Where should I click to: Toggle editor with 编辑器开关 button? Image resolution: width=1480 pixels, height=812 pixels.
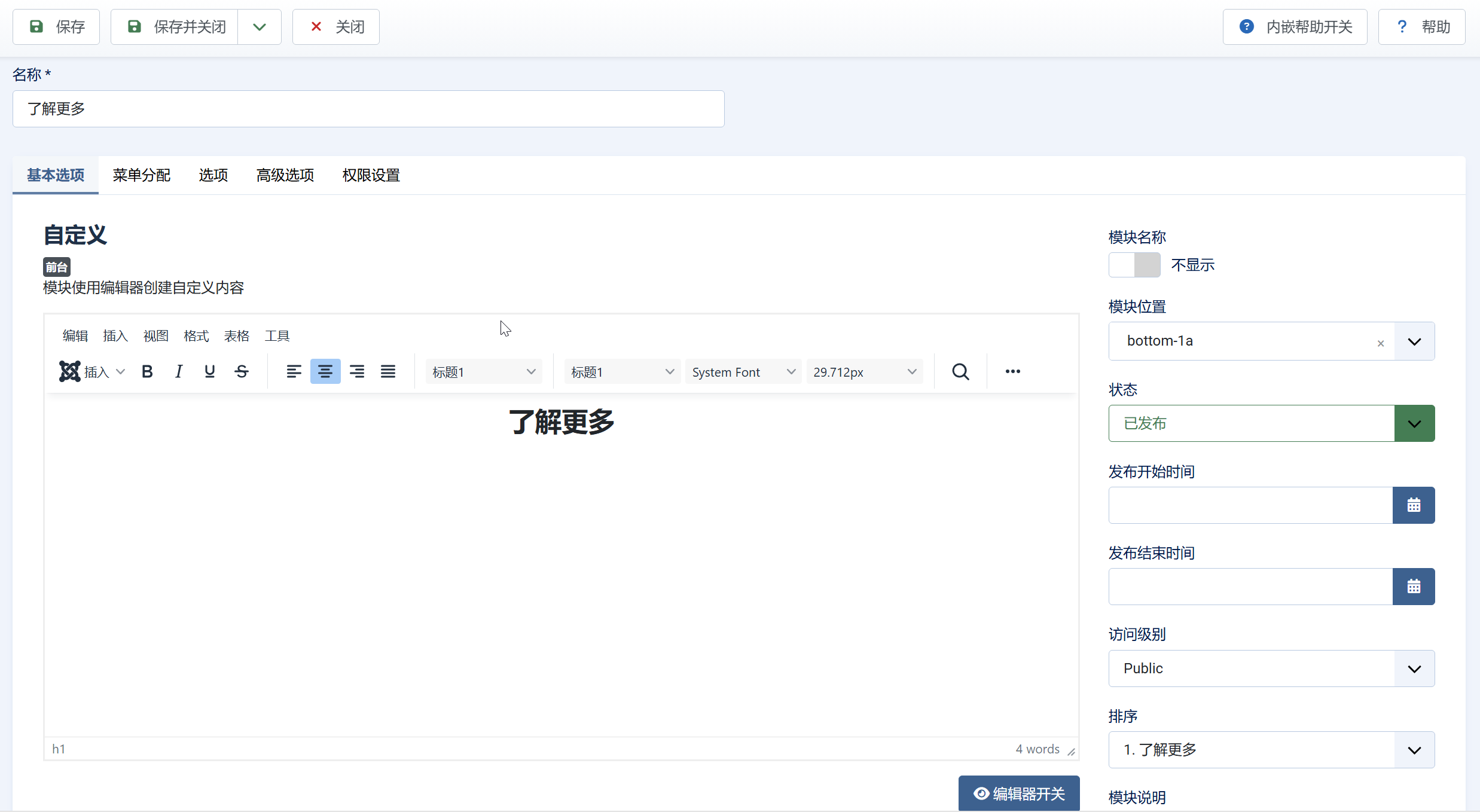(1019, 793)
